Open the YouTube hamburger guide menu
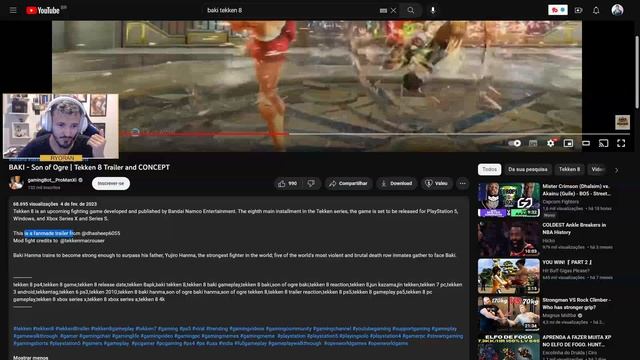Screen dimensions: 640x360 click(13, 10)
